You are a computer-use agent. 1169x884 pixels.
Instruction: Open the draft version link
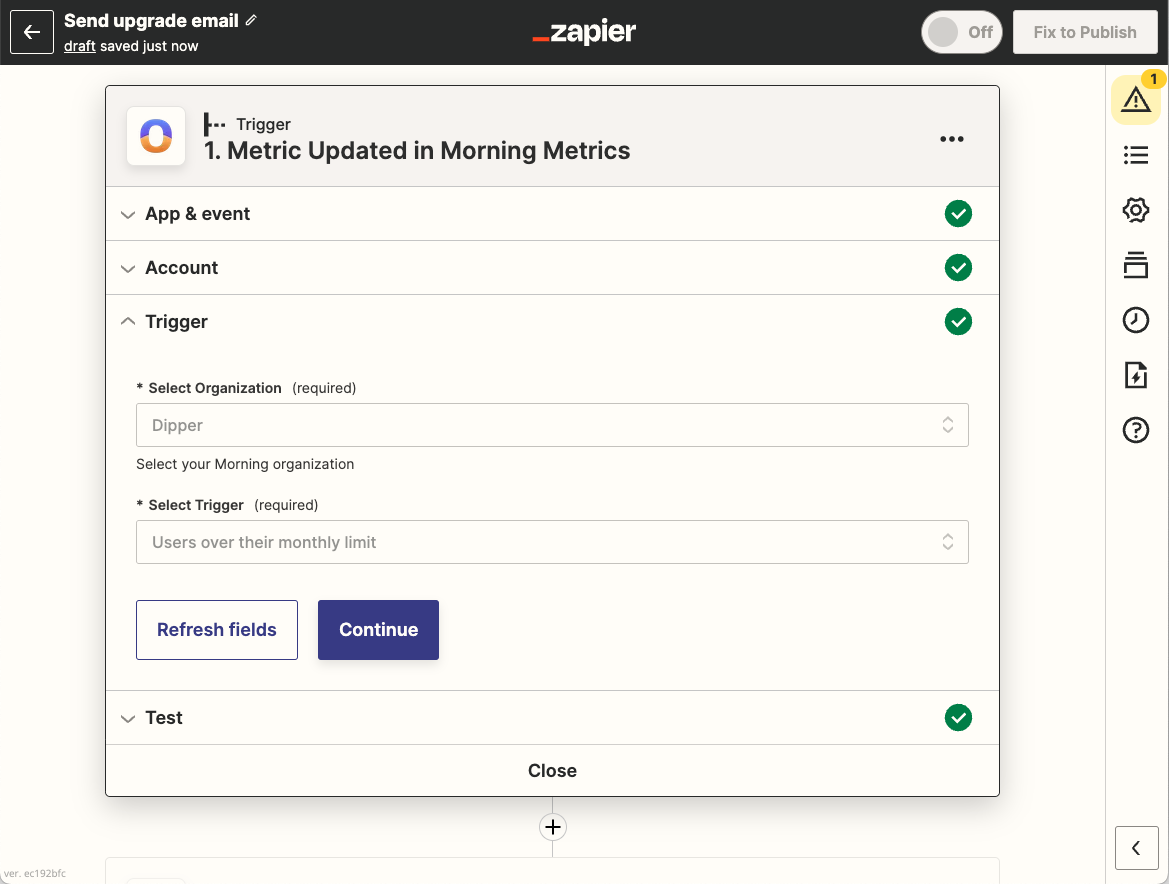coord(79,46)
